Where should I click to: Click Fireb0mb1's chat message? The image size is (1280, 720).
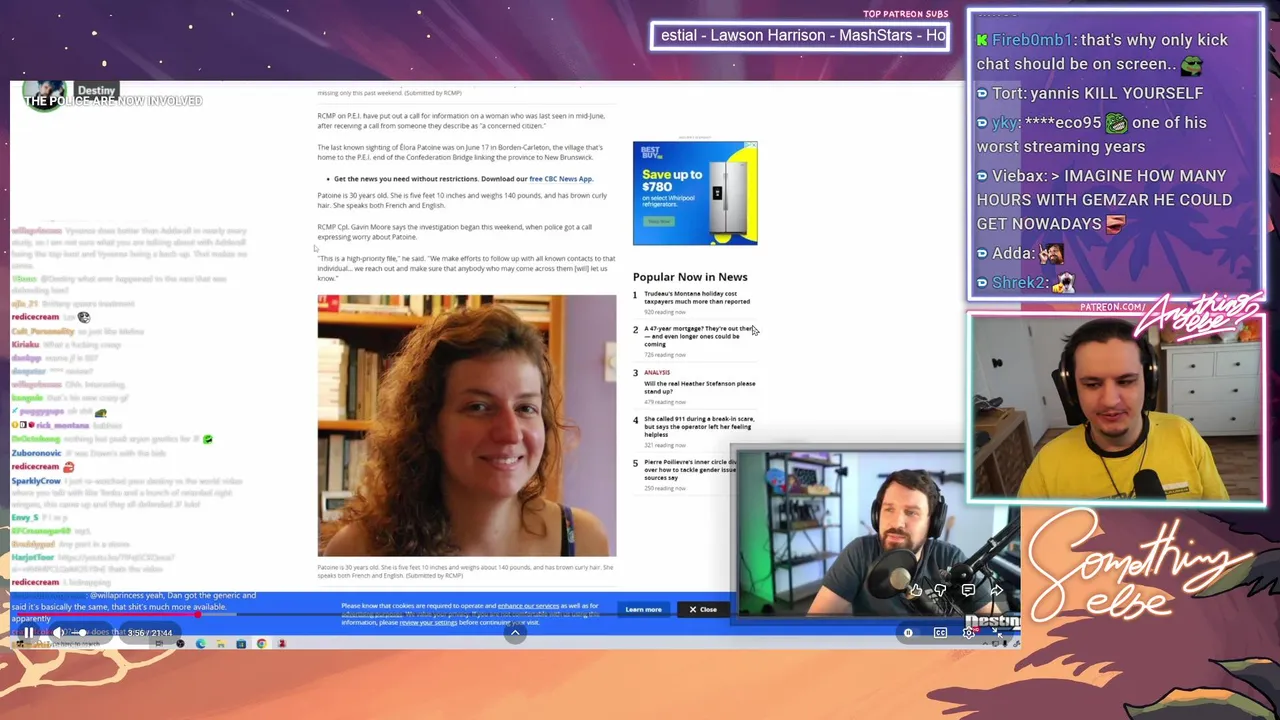[1104, 52]
